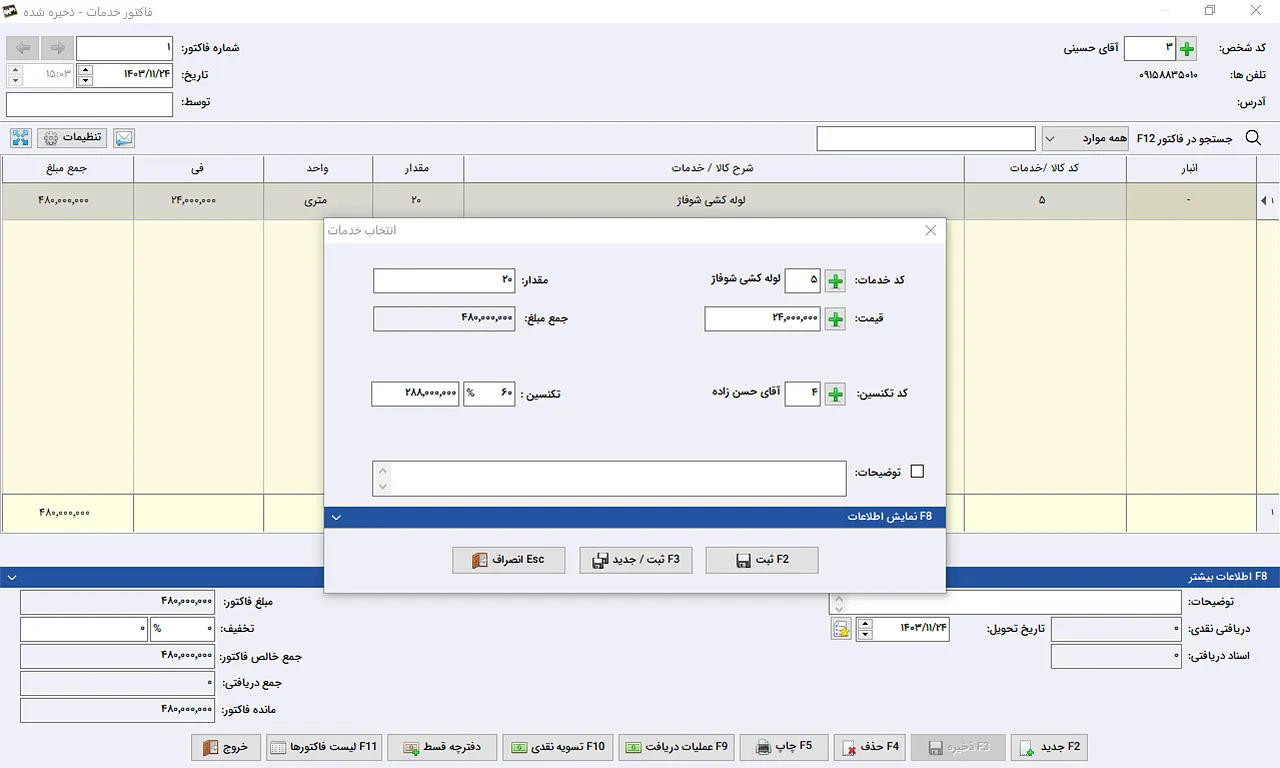The image size is (1280, 768).
Task: Click the خروج exit button
Action: click(x=227, y=747)
